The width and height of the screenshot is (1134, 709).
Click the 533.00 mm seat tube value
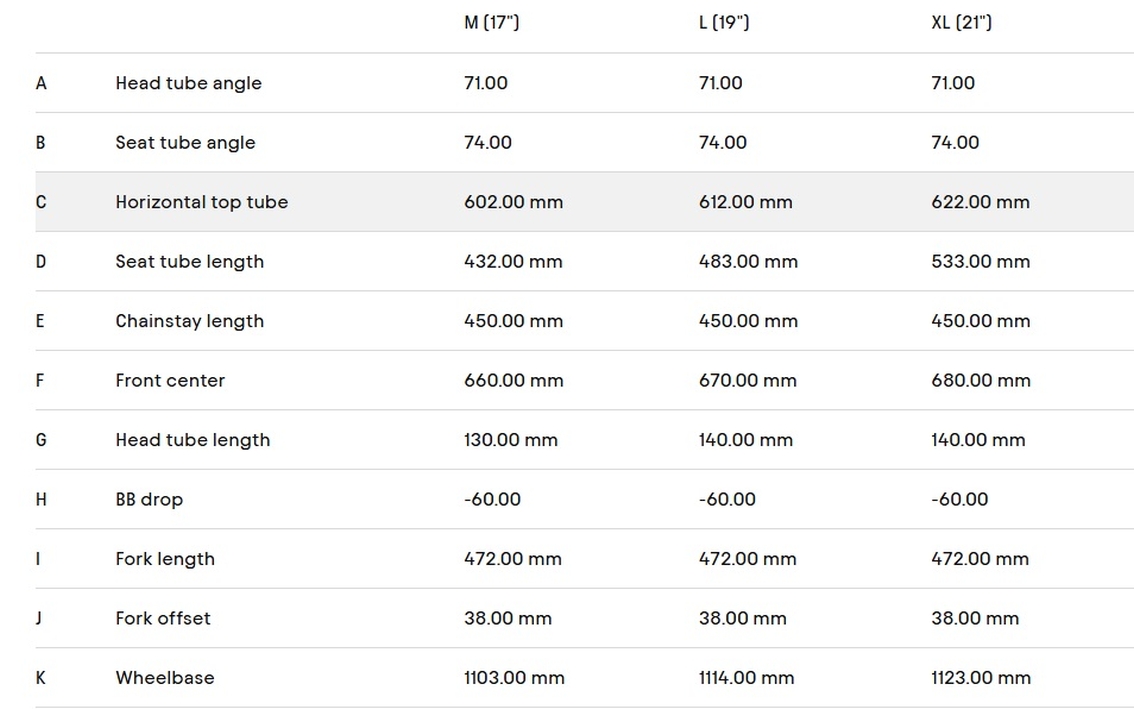tap(980, 261)
